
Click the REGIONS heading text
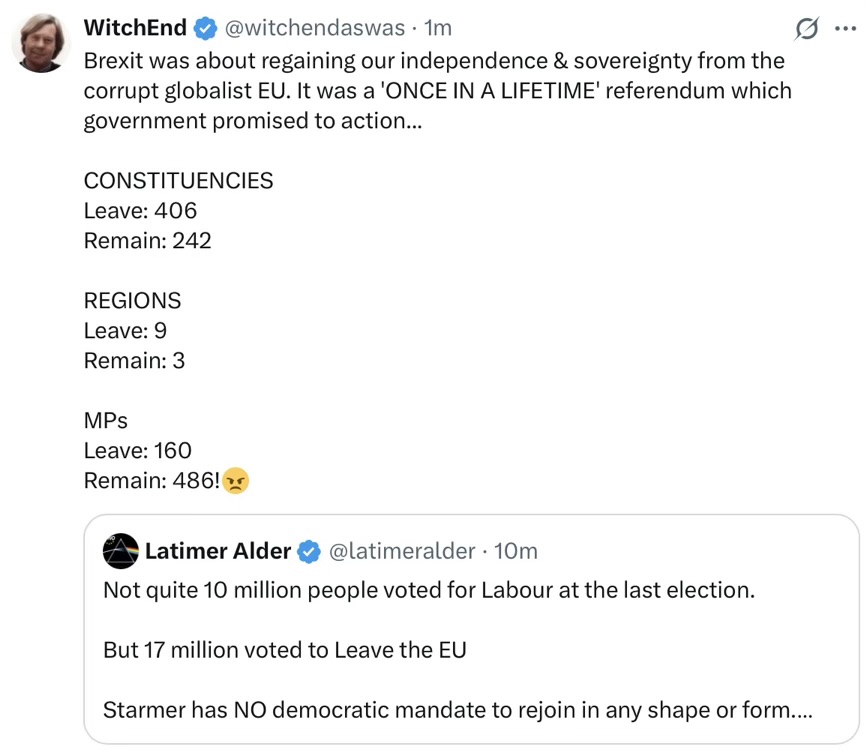click(x=132, y=301)
